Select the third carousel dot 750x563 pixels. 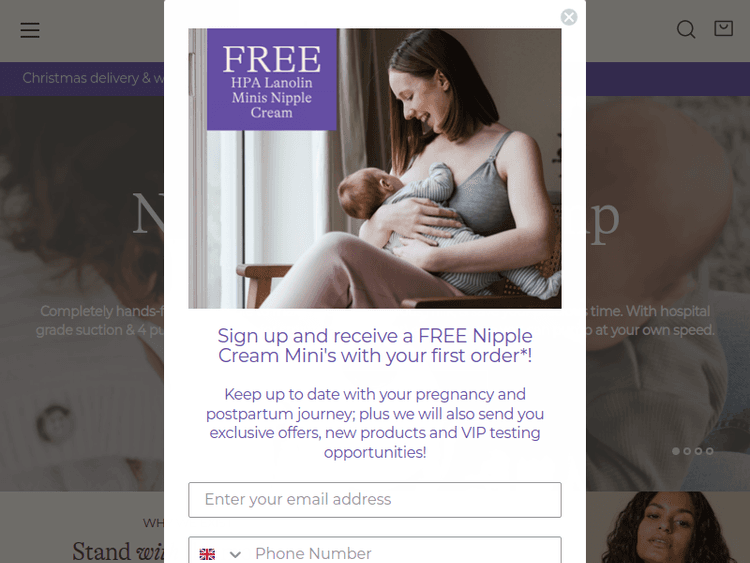[698, 451]
